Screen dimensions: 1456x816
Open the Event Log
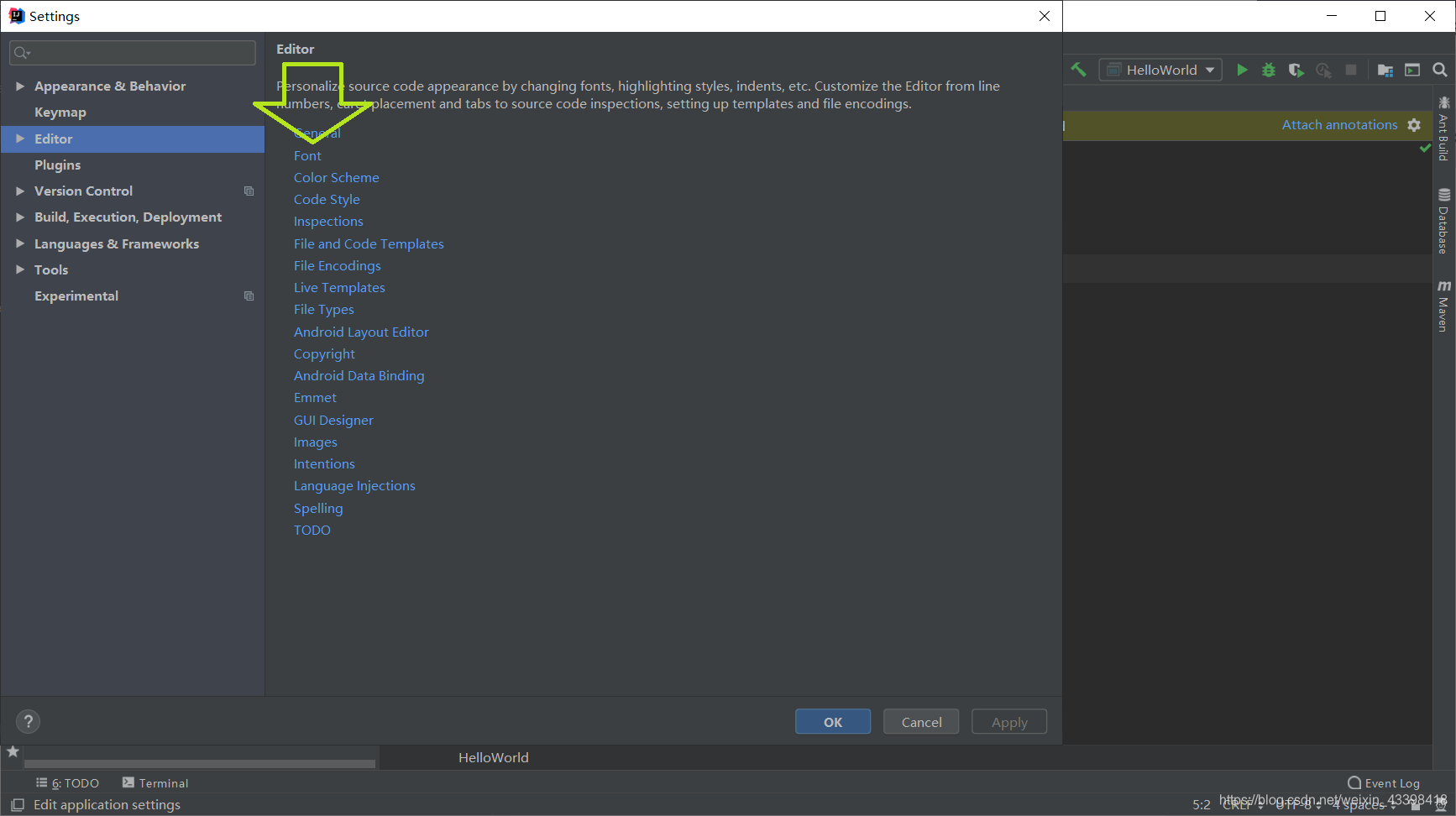pos(1384,782)
